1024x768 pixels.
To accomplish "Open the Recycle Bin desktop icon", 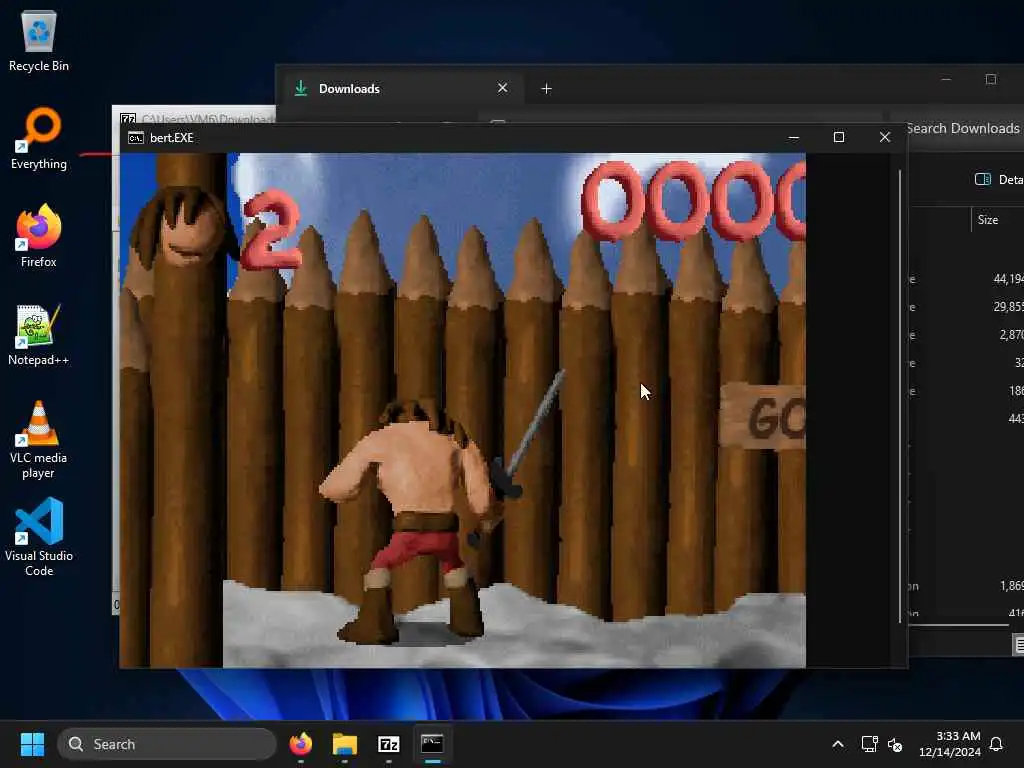I will [39, 40].
